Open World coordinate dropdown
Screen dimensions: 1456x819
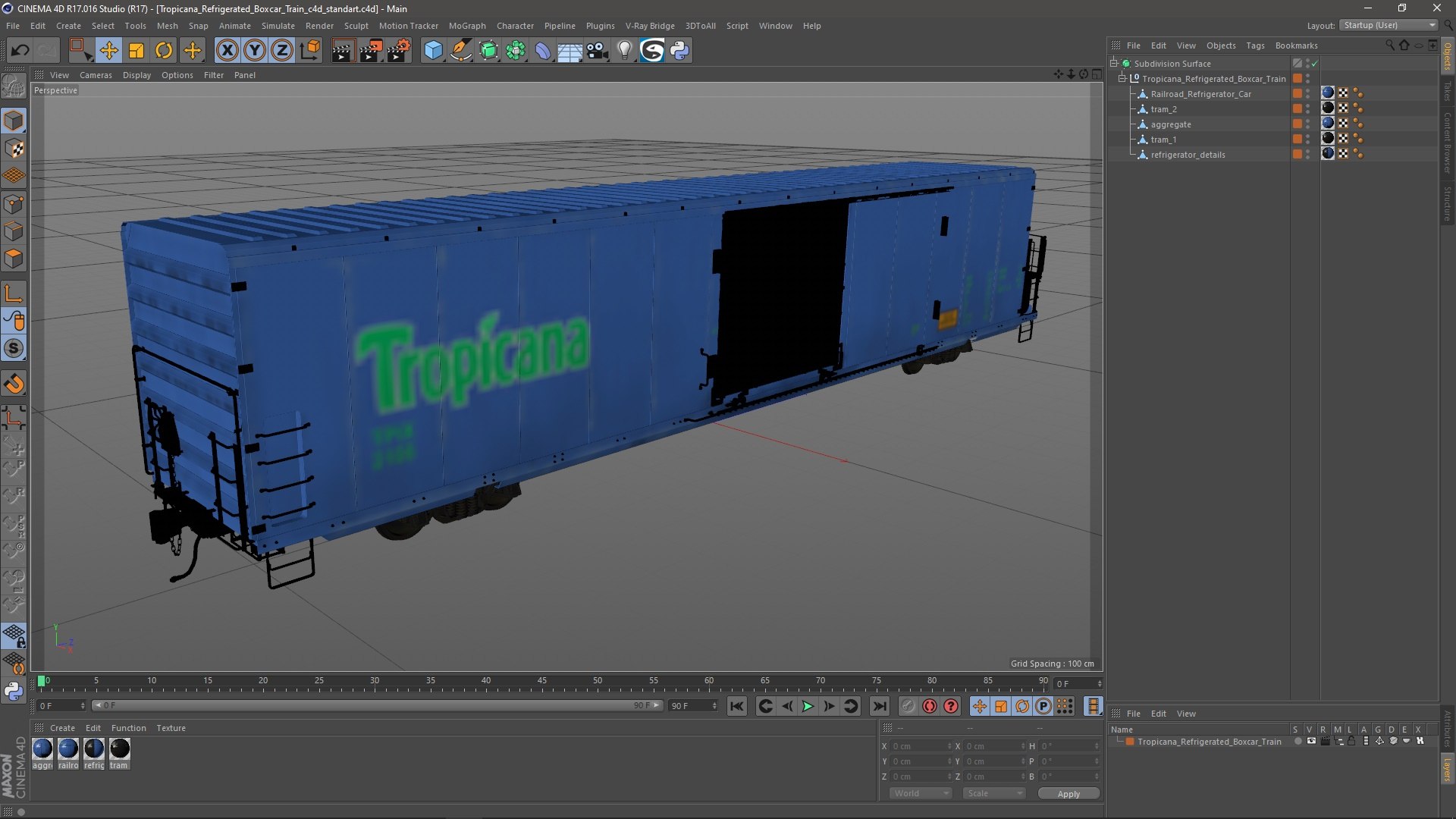pos(921,793)
